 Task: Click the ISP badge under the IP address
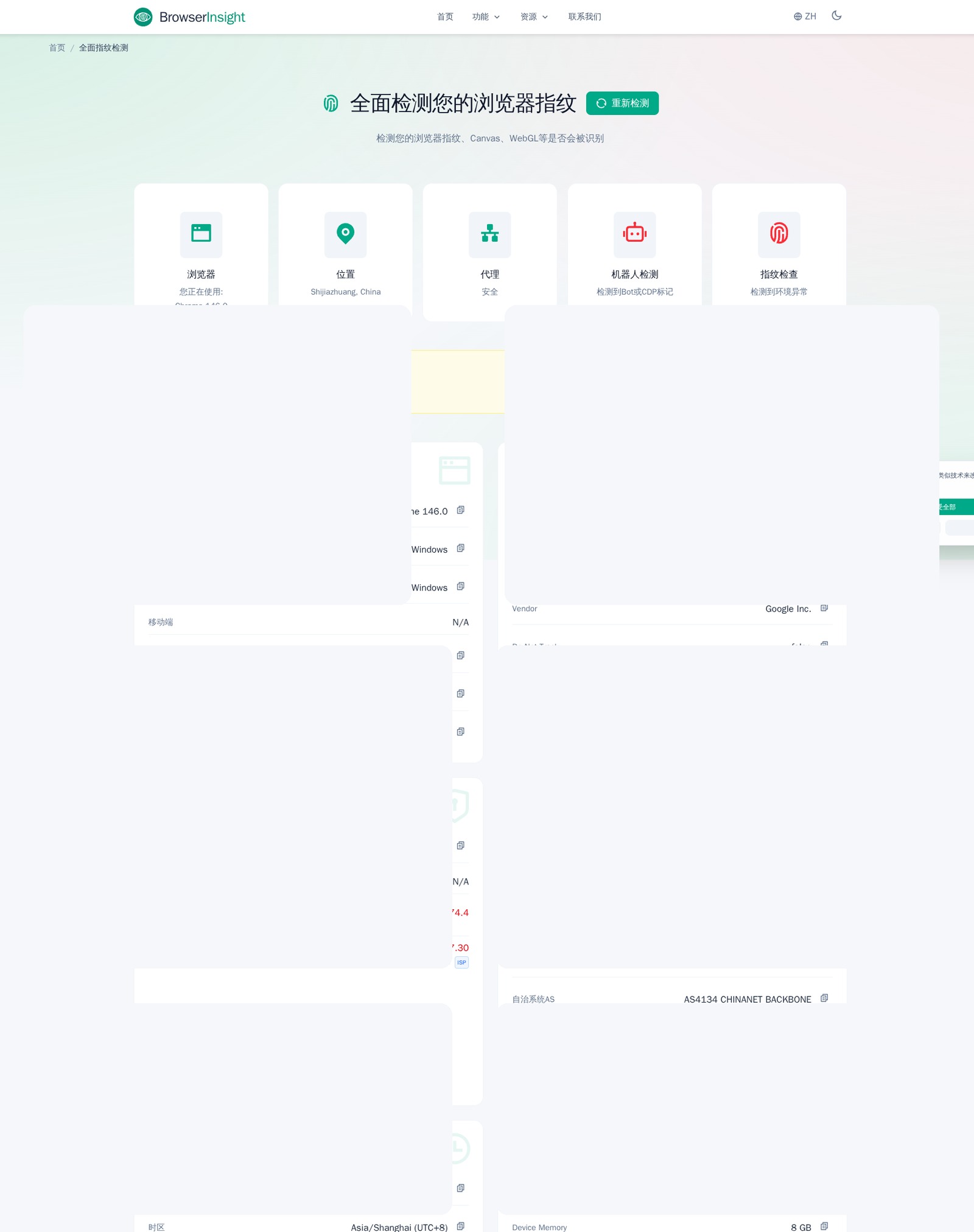461,962
